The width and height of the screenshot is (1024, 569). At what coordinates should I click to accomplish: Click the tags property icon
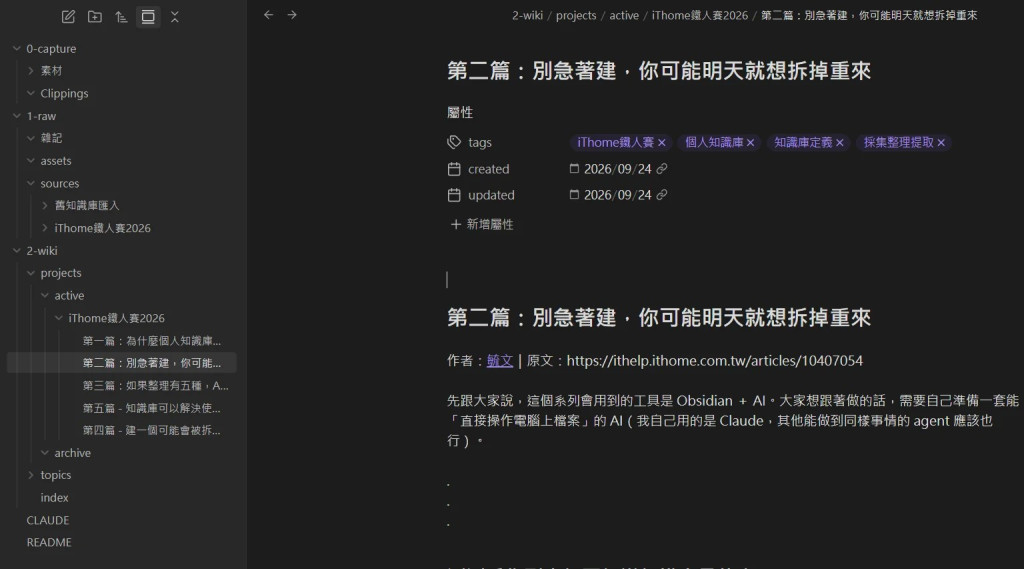coord(454,142)
